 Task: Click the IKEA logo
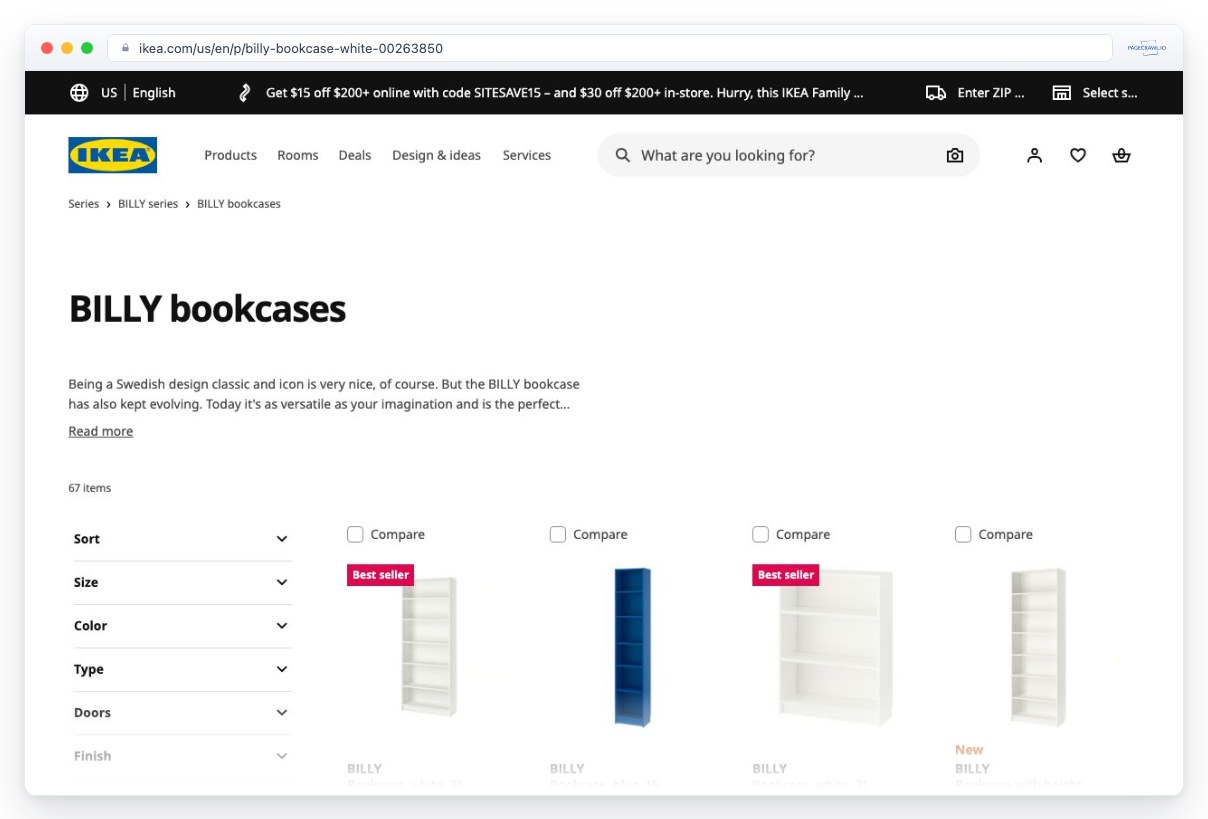coord(113,155)
